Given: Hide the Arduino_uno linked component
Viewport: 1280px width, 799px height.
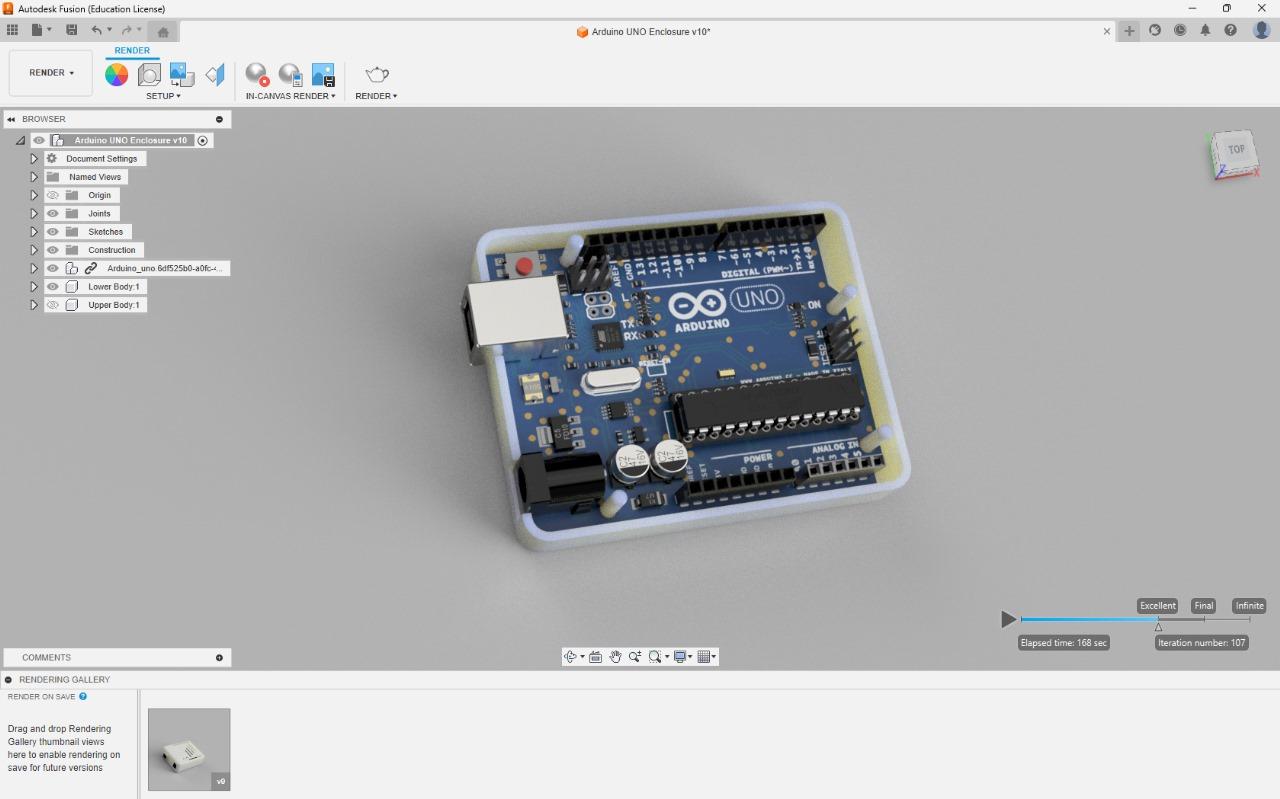Looking at the screenshot, I should point(53,268).
